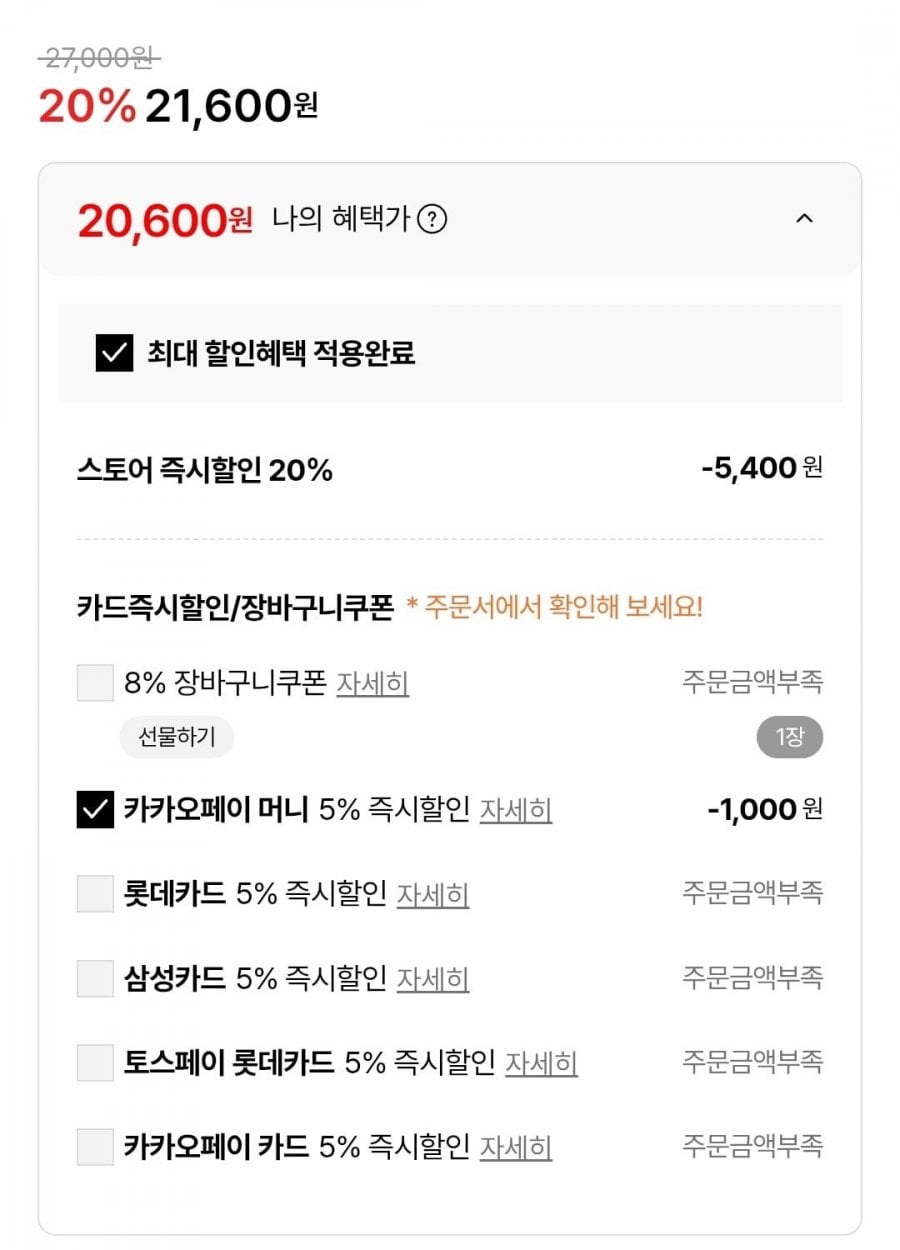View 자세히 details for 삼성카드
The height and width of the screenshot is (1250, 900).
coord(433,978)
